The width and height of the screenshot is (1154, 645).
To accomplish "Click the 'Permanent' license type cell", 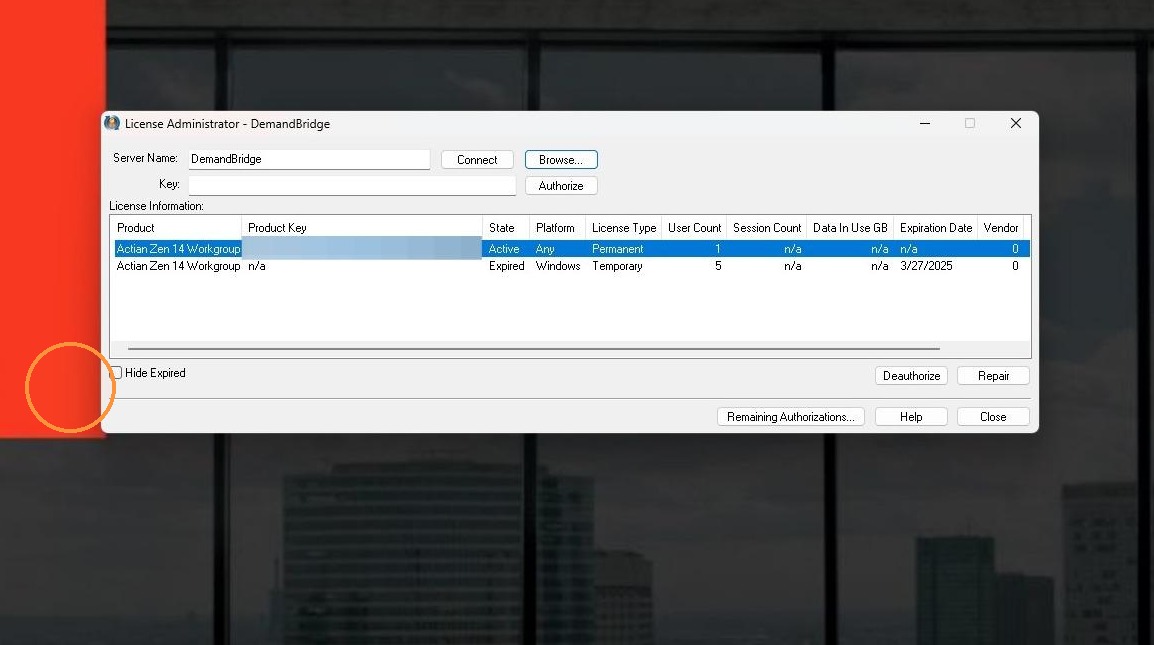I will click(x=617, y=249).
